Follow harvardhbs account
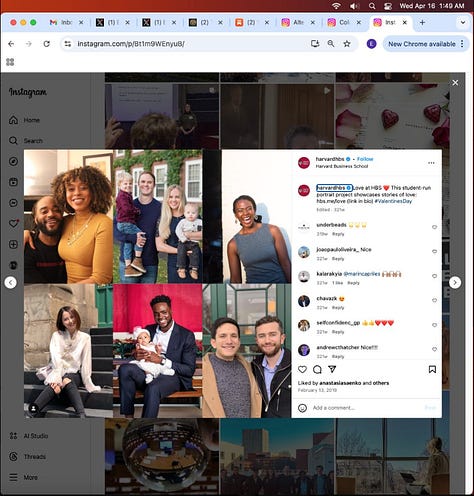Viewport: 474px width, 496px height. (365, 159)
